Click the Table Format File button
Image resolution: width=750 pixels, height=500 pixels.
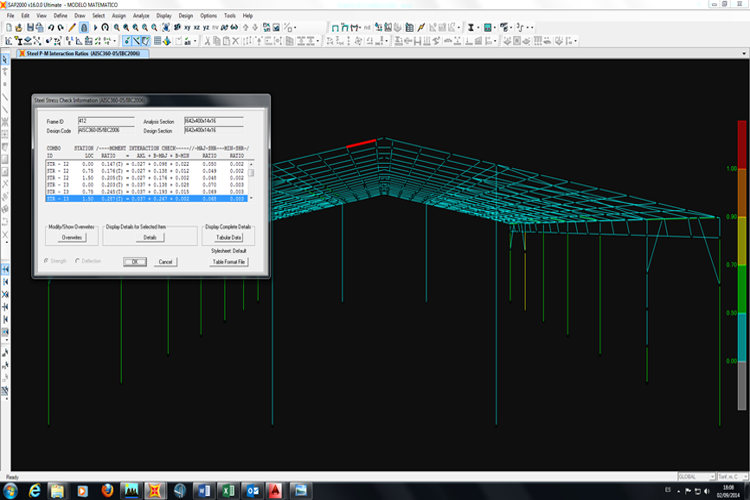pyautogui.click(x=229, y=262)
